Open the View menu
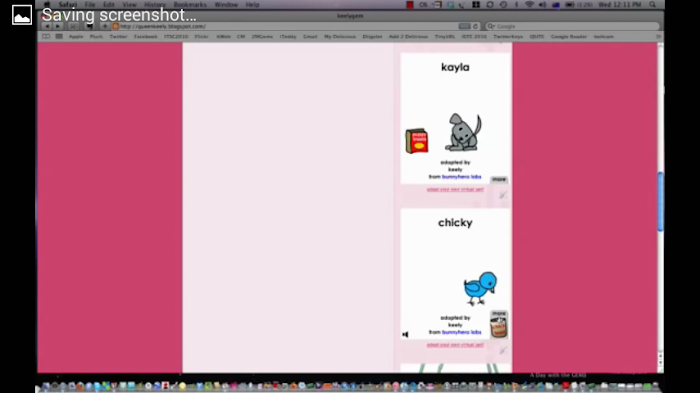 coord(129,4)
